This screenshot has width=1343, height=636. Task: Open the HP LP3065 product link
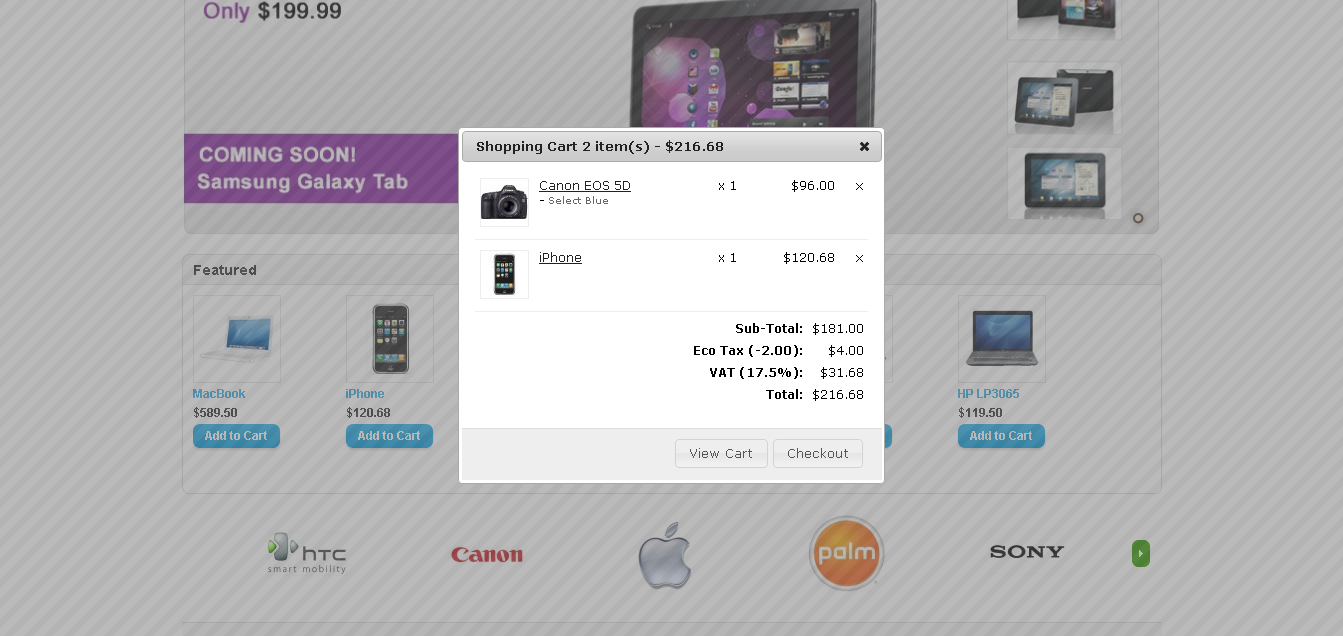pyautogui.click(x=988, y=394)
